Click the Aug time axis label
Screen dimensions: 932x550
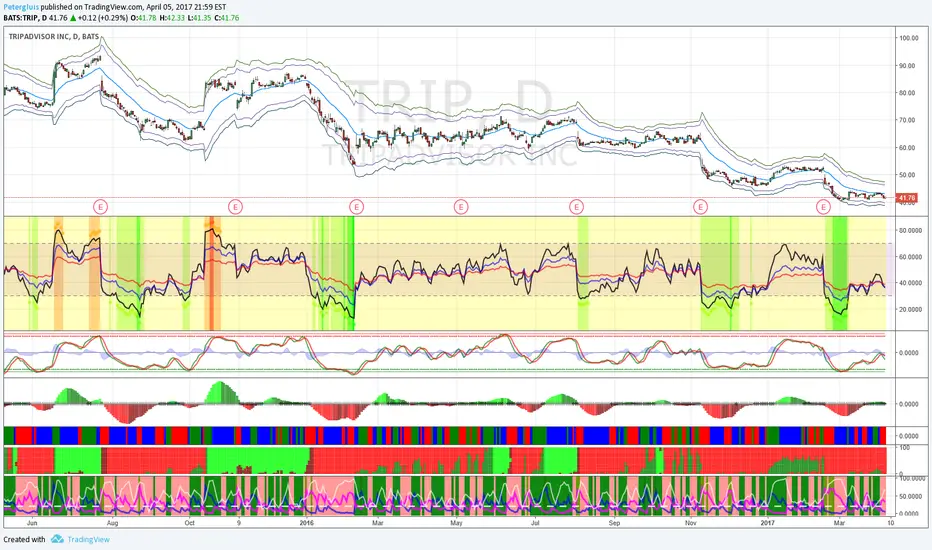tap(112, 523)
